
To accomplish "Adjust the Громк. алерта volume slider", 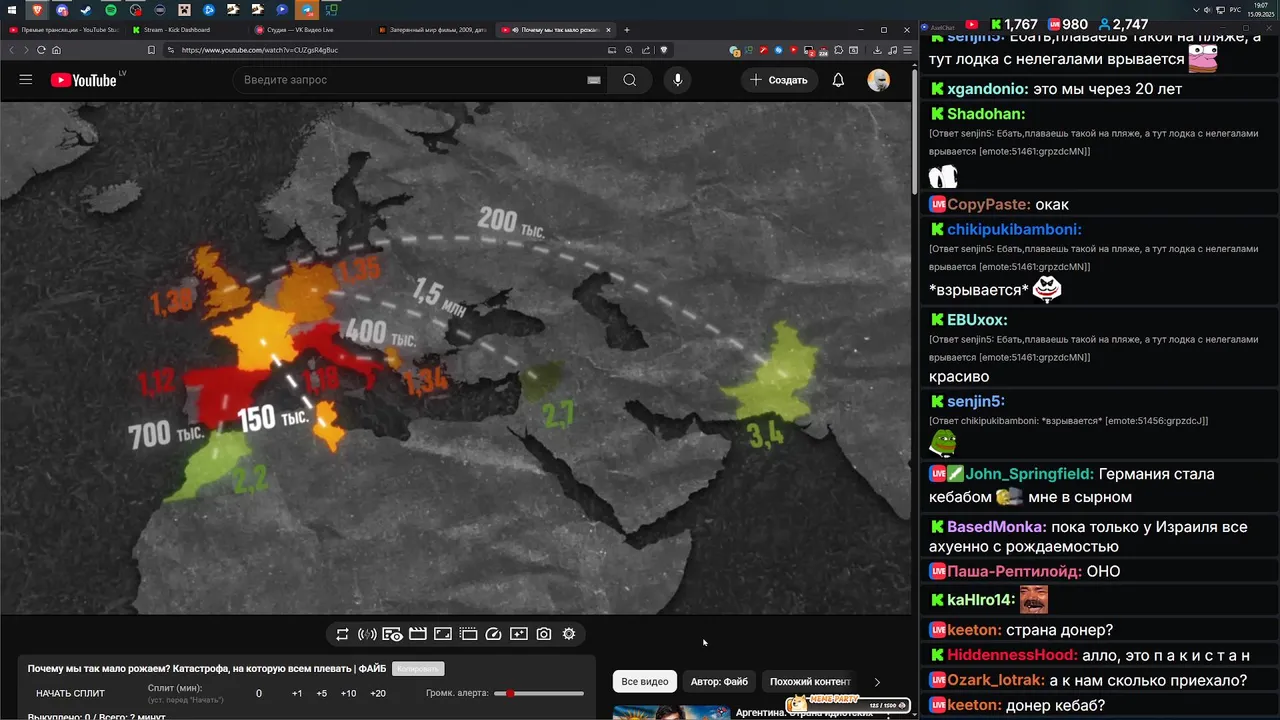I will coord(539,693).
